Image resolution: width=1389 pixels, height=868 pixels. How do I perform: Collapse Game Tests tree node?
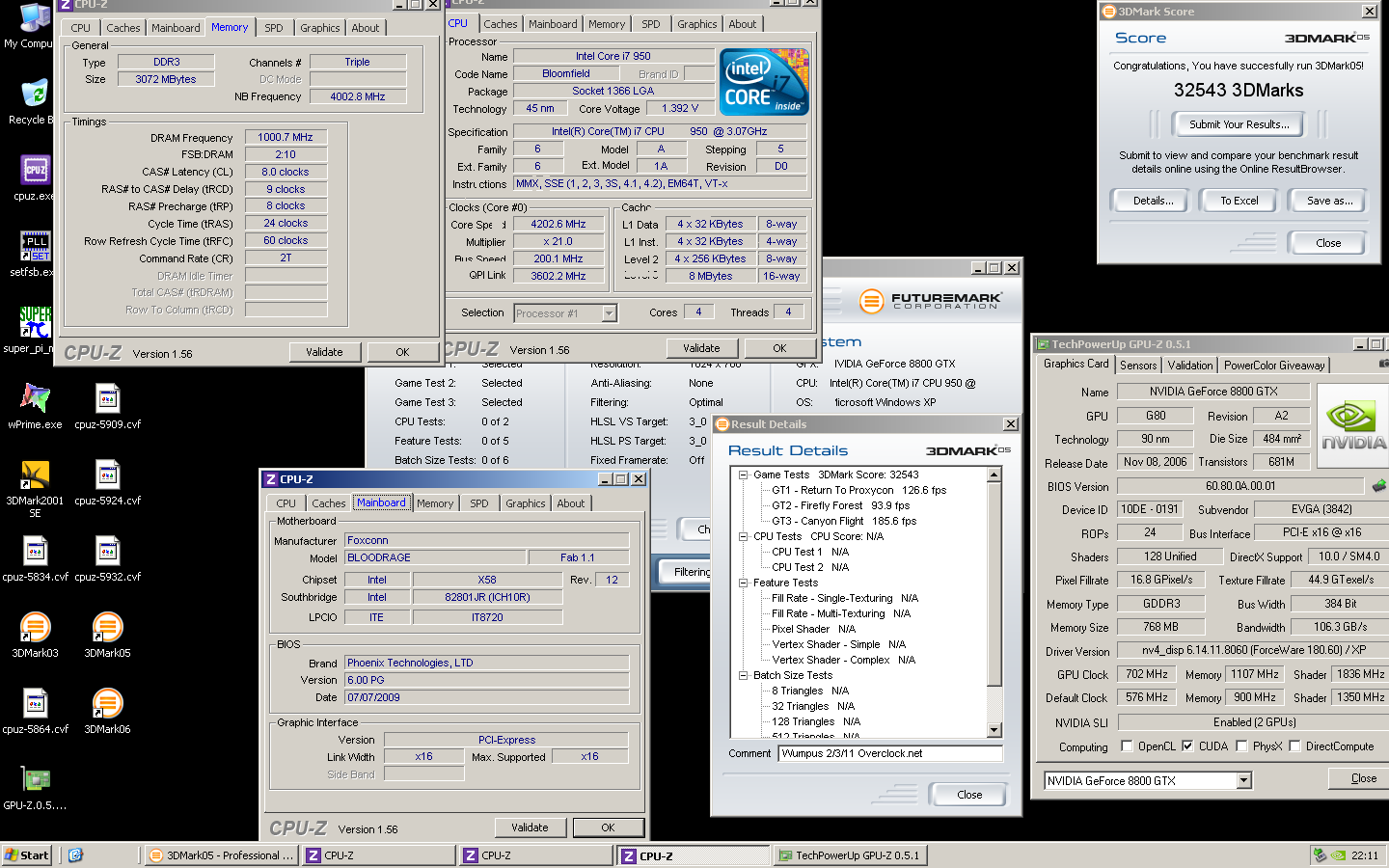pyautogui.click(x=744, y=475)
